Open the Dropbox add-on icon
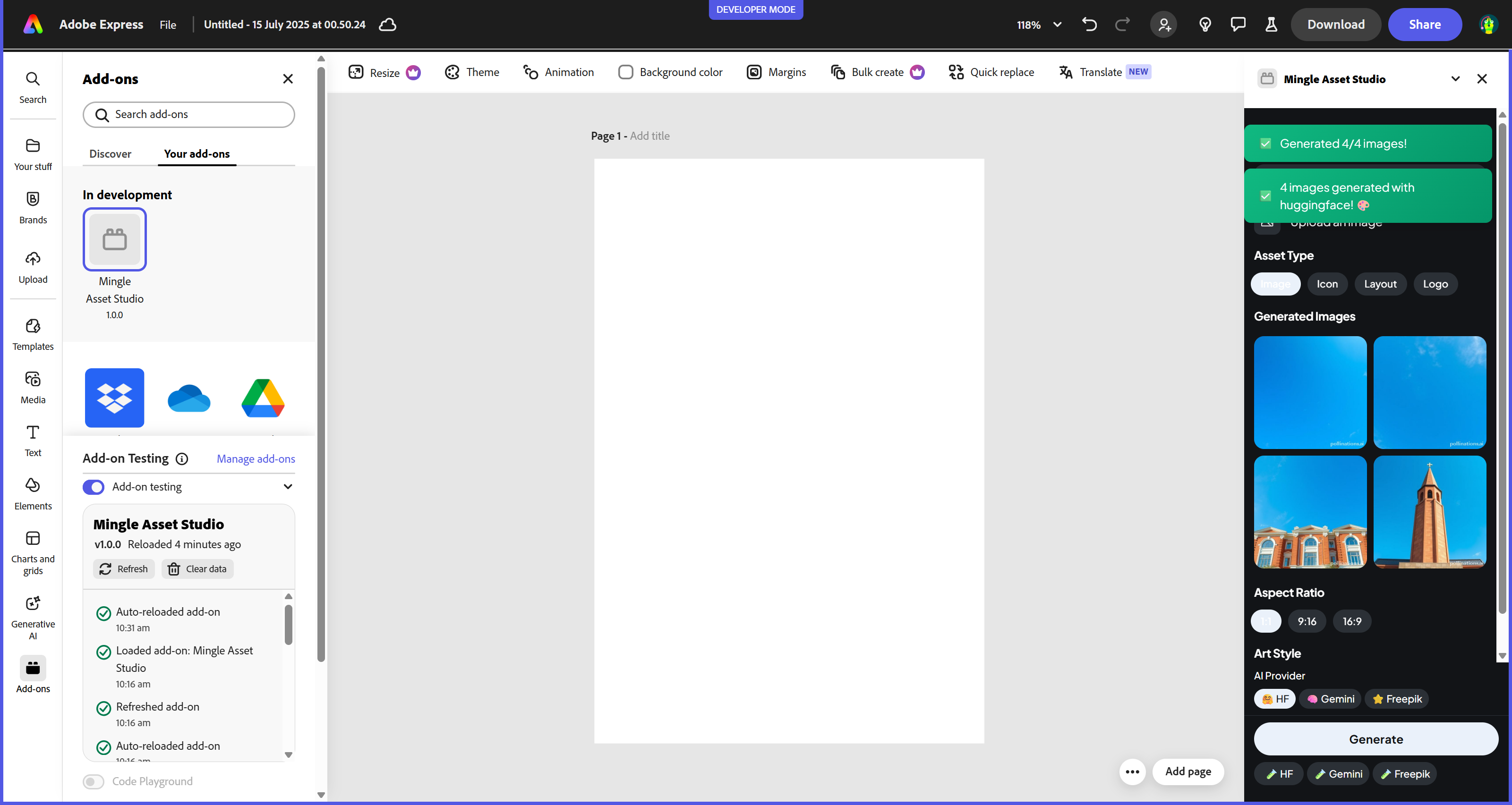The height and width of the screenshot is (805, 1512). 114,398
